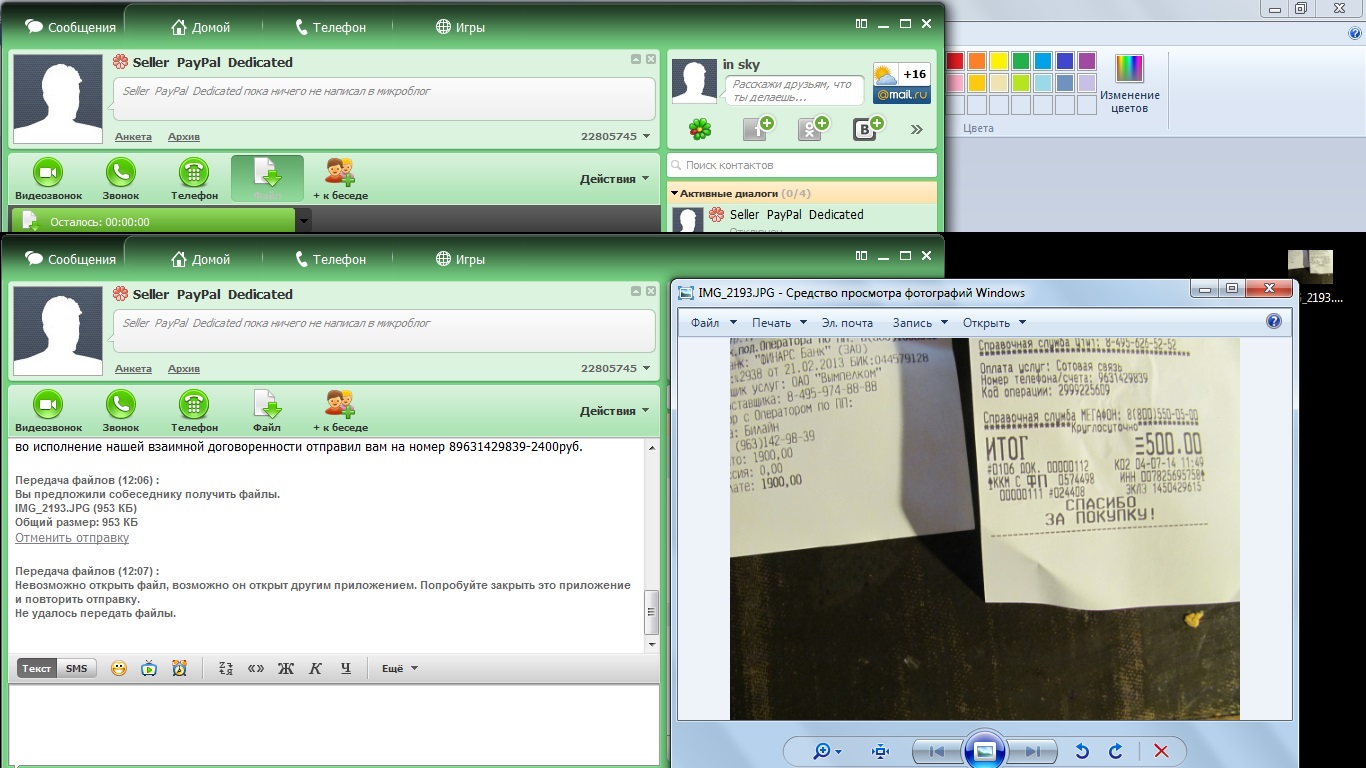This screenshot has height=768, width=1366.
Task: Open the Печать menu in Photo Viewer
Action: (778, 322)
